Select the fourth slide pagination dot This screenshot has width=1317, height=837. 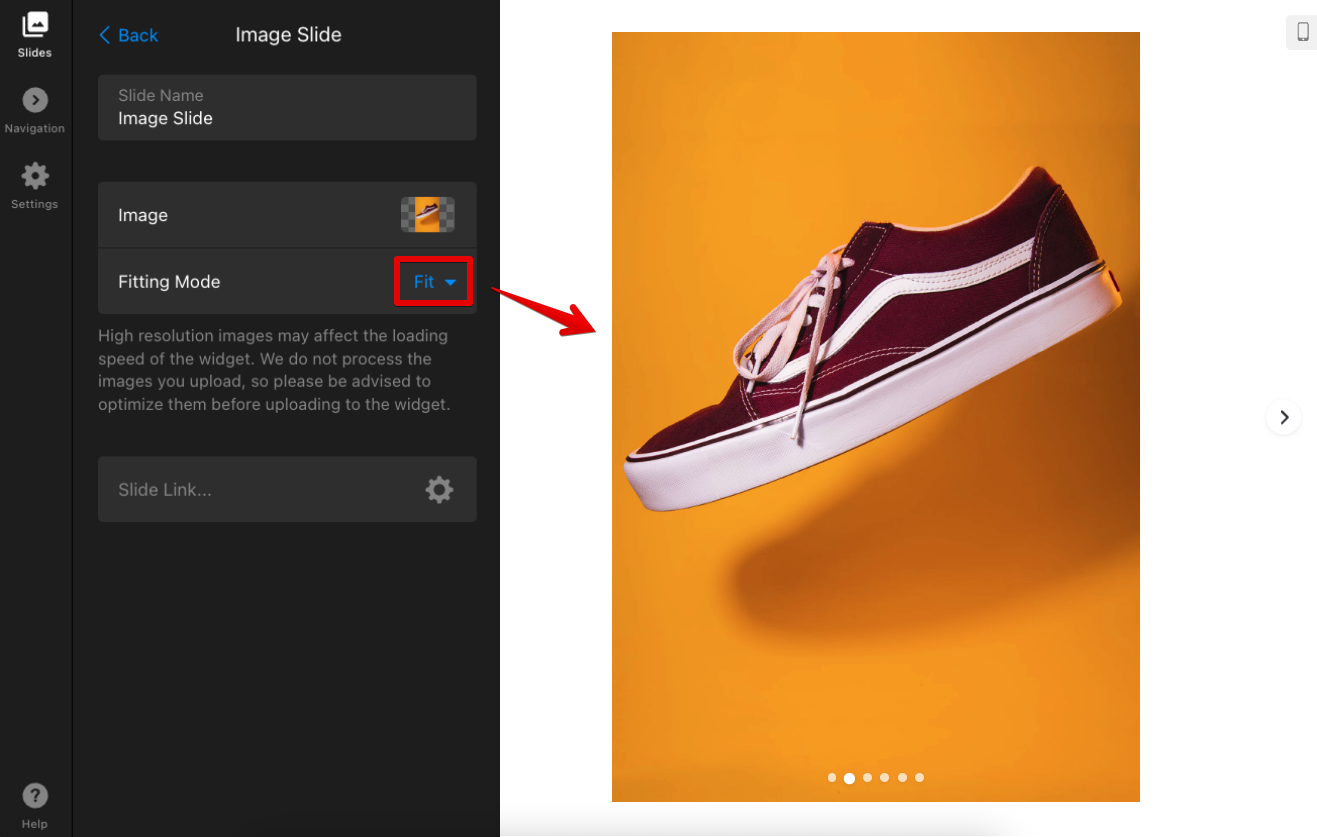pos(884,777)
